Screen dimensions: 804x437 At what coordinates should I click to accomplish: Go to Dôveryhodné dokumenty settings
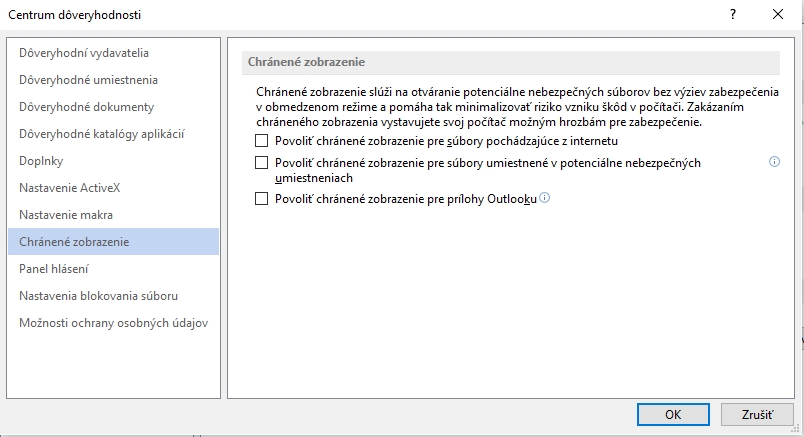pos(86,107)
